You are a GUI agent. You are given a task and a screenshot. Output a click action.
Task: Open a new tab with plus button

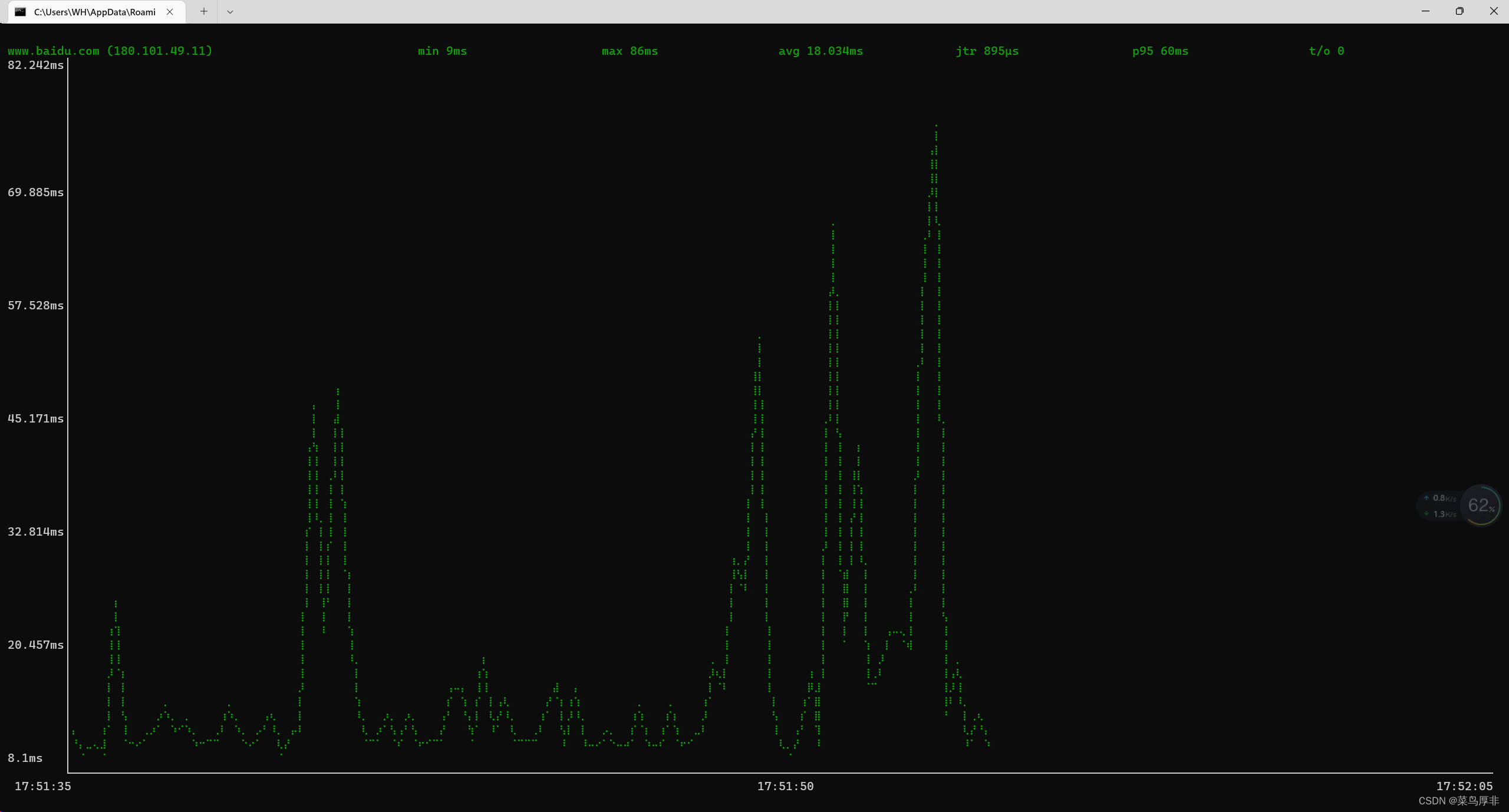pyautogui.click(x=204, y=11)
